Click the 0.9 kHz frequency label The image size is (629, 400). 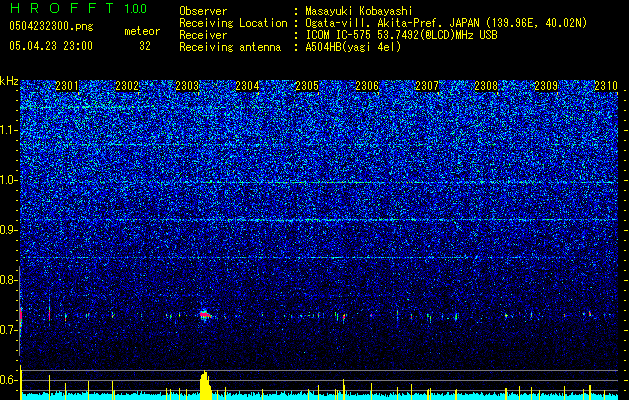8,230
